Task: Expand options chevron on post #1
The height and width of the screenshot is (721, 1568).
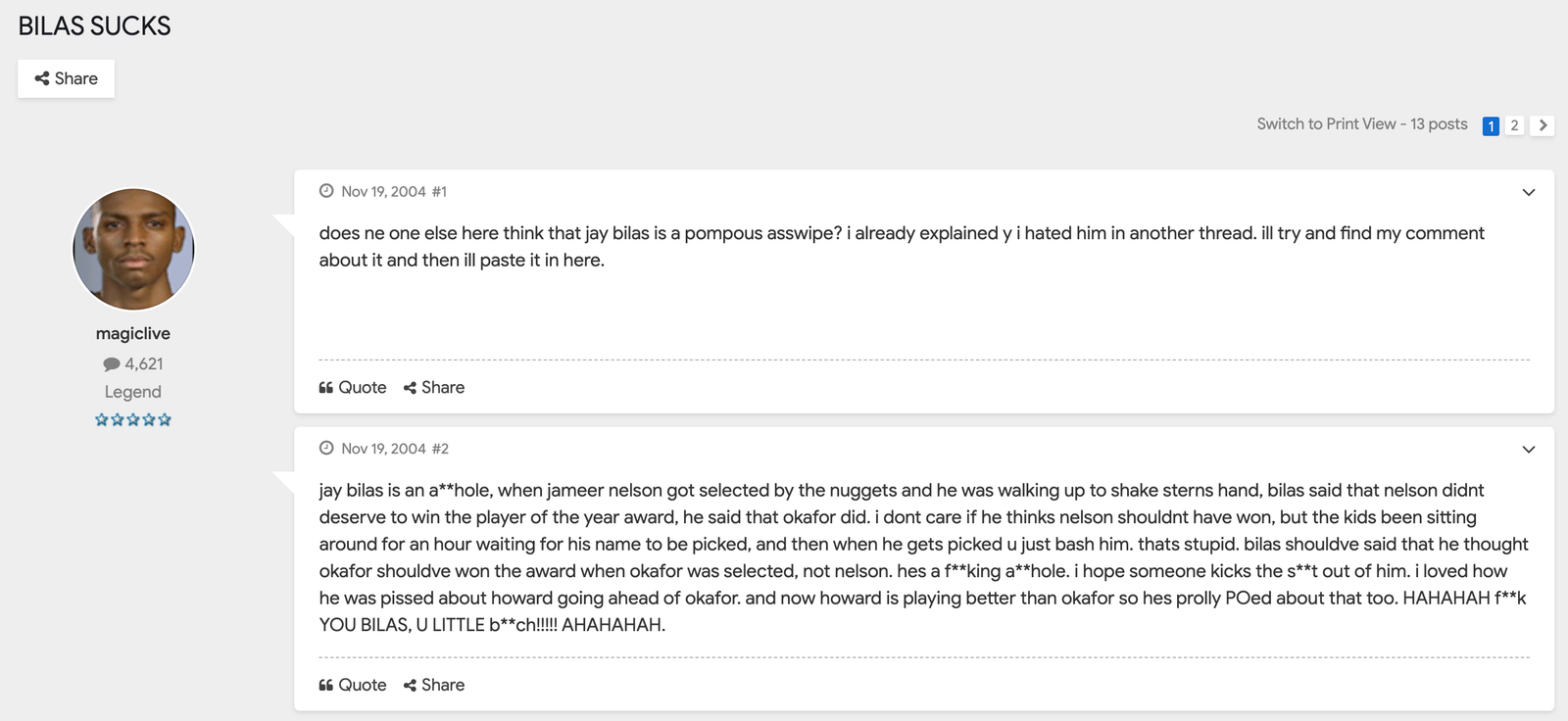Action: 1529,192
